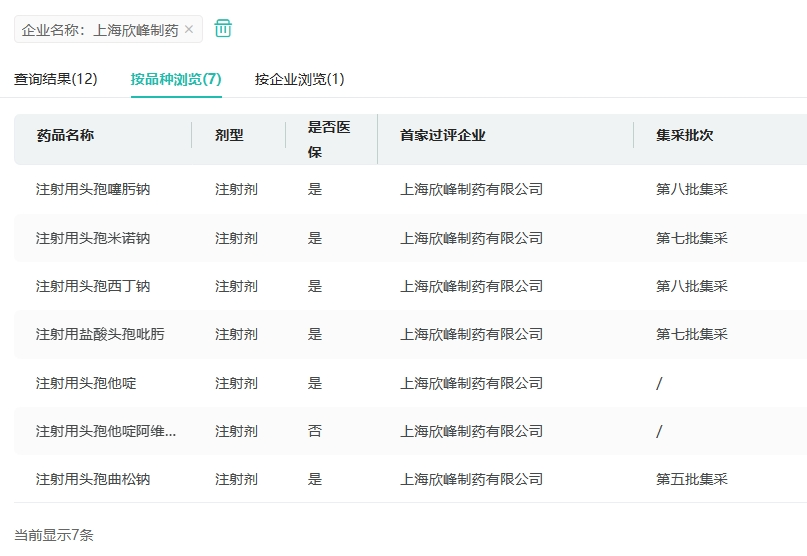Image resolution: width=807 pixels, height=556 pixels.
Task: Open truncated drug name 注射用头孢他啶阿维...
Action: 106,431
